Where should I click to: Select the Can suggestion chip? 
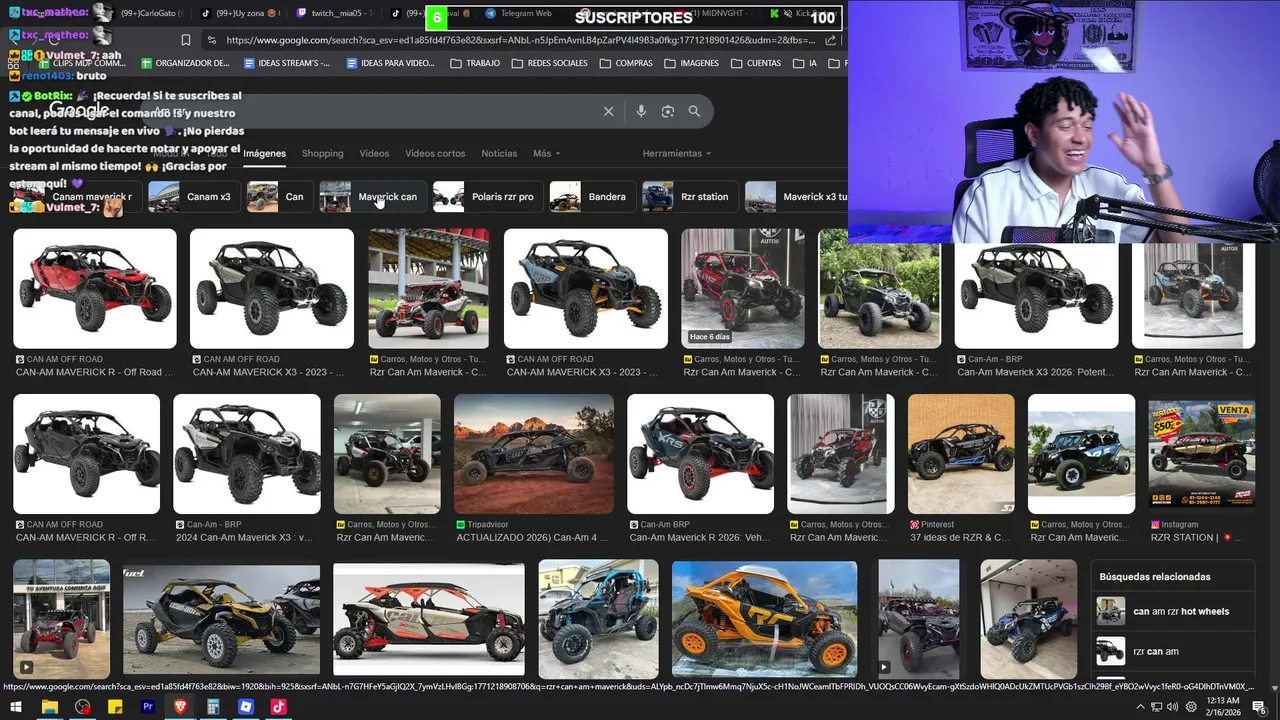click(x=278, y=197)
